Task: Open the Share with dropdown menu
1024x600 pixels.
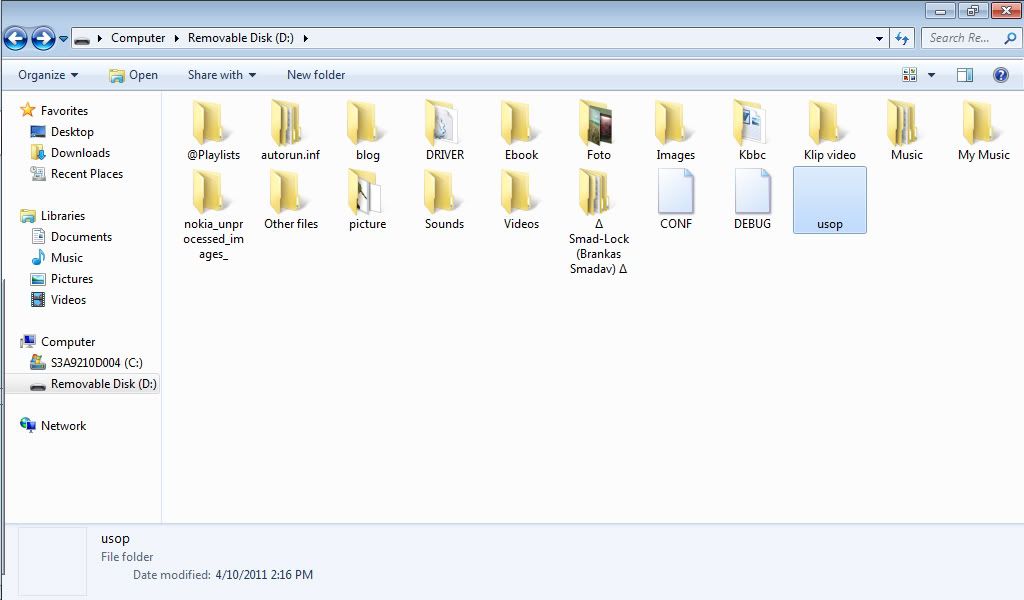Action: pos(221,75)
